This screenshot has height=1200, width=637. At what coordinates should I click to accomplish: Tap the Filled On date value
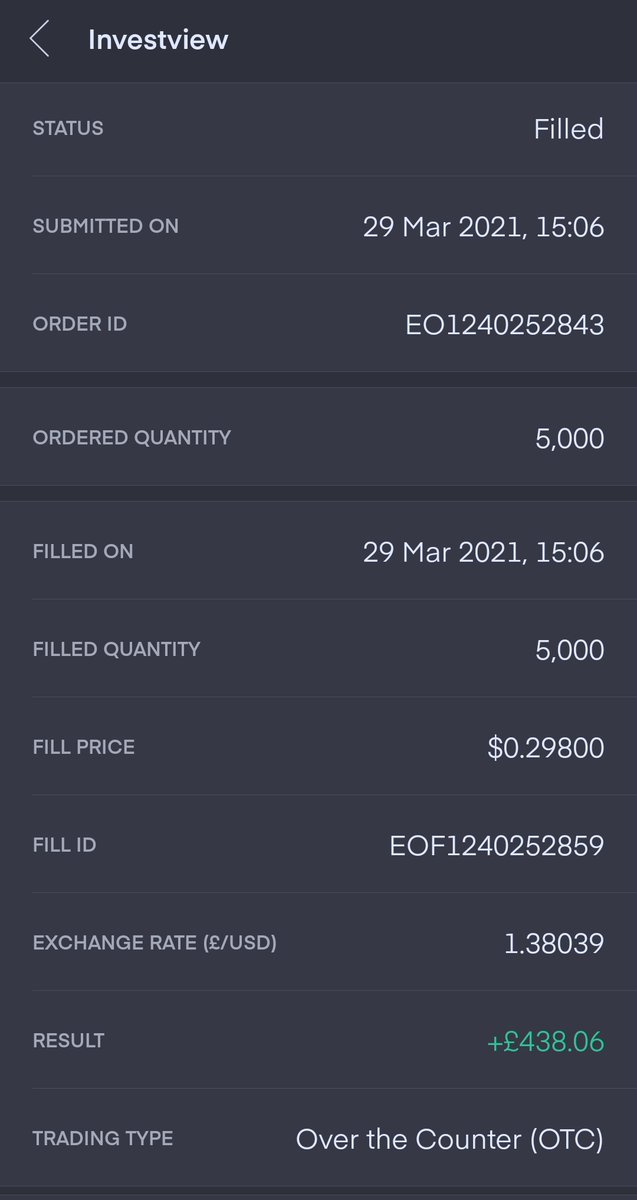(483, 552)
